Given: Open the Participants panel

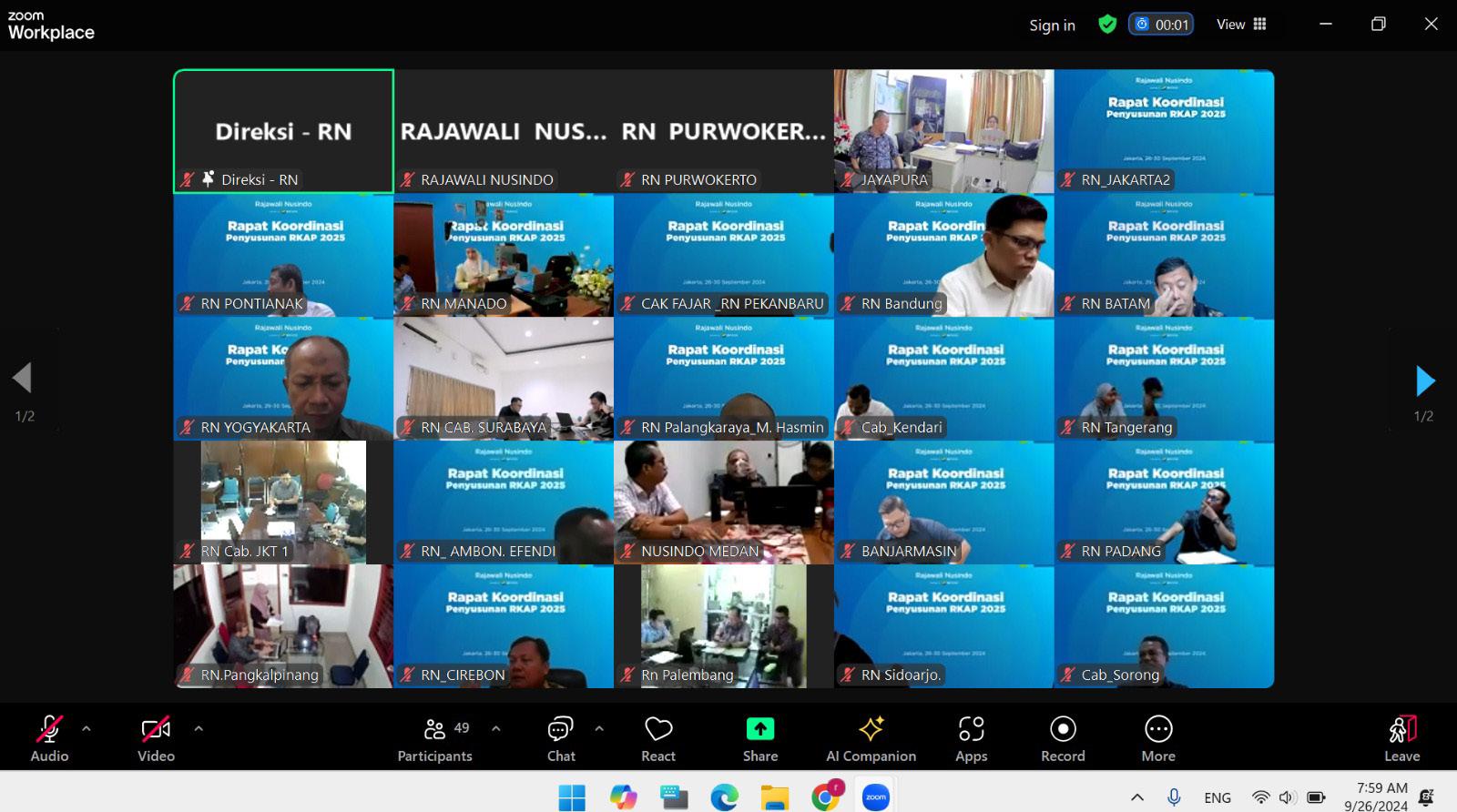Looking at the screenshot, I should [x=435, y=738].
